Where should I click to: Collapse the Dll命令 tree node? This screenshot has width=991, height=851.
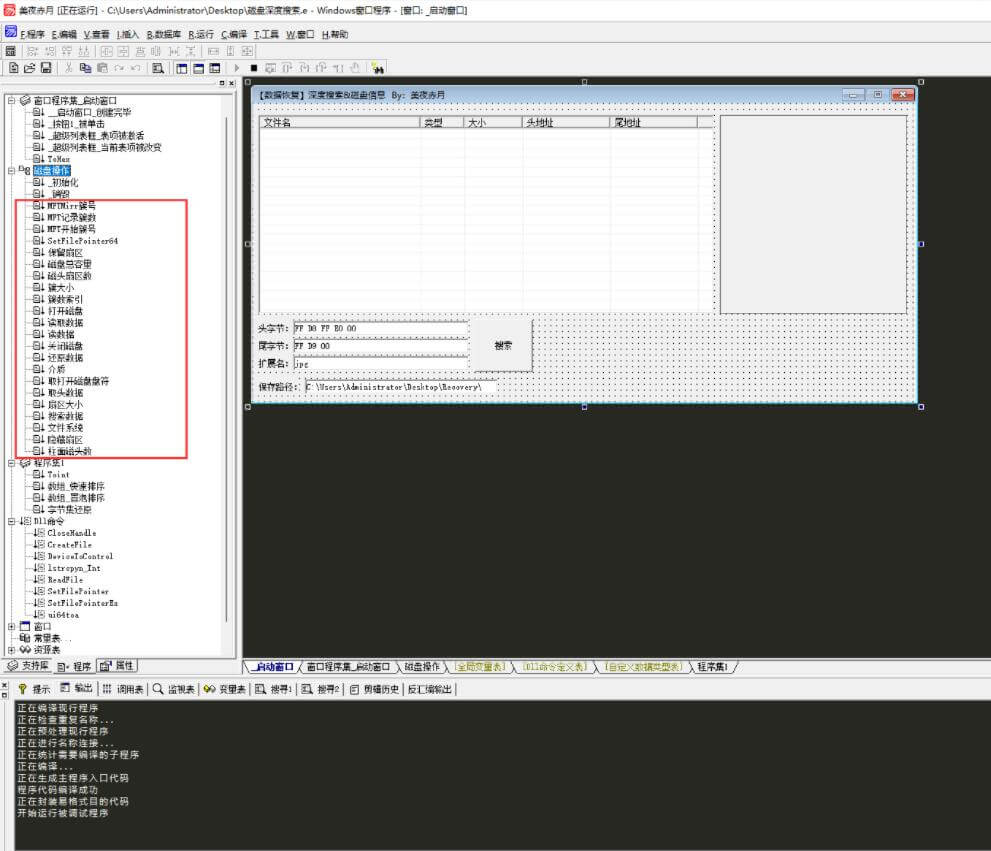tap(11, 521)
